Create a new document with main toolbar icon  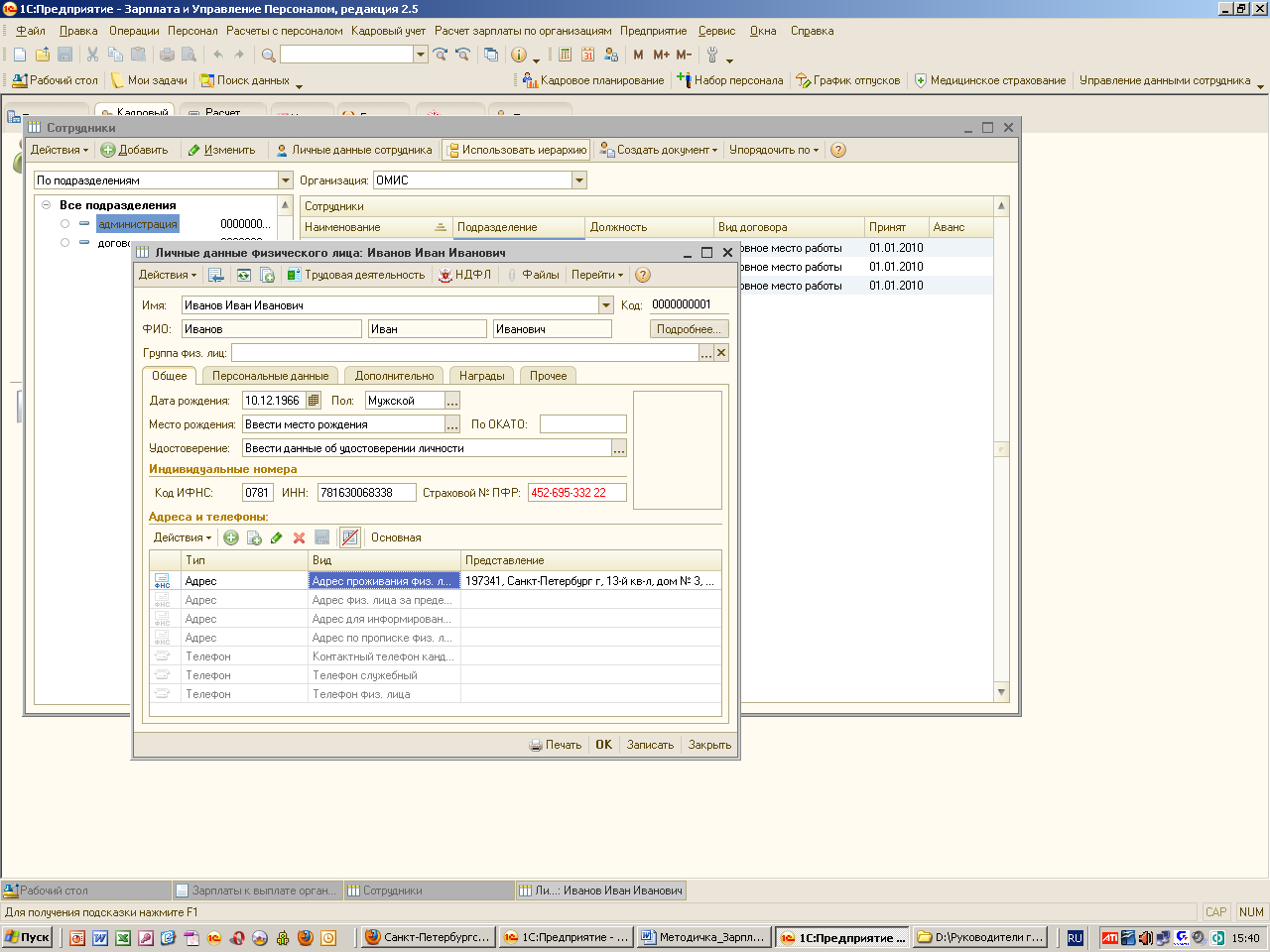[20, 55]
